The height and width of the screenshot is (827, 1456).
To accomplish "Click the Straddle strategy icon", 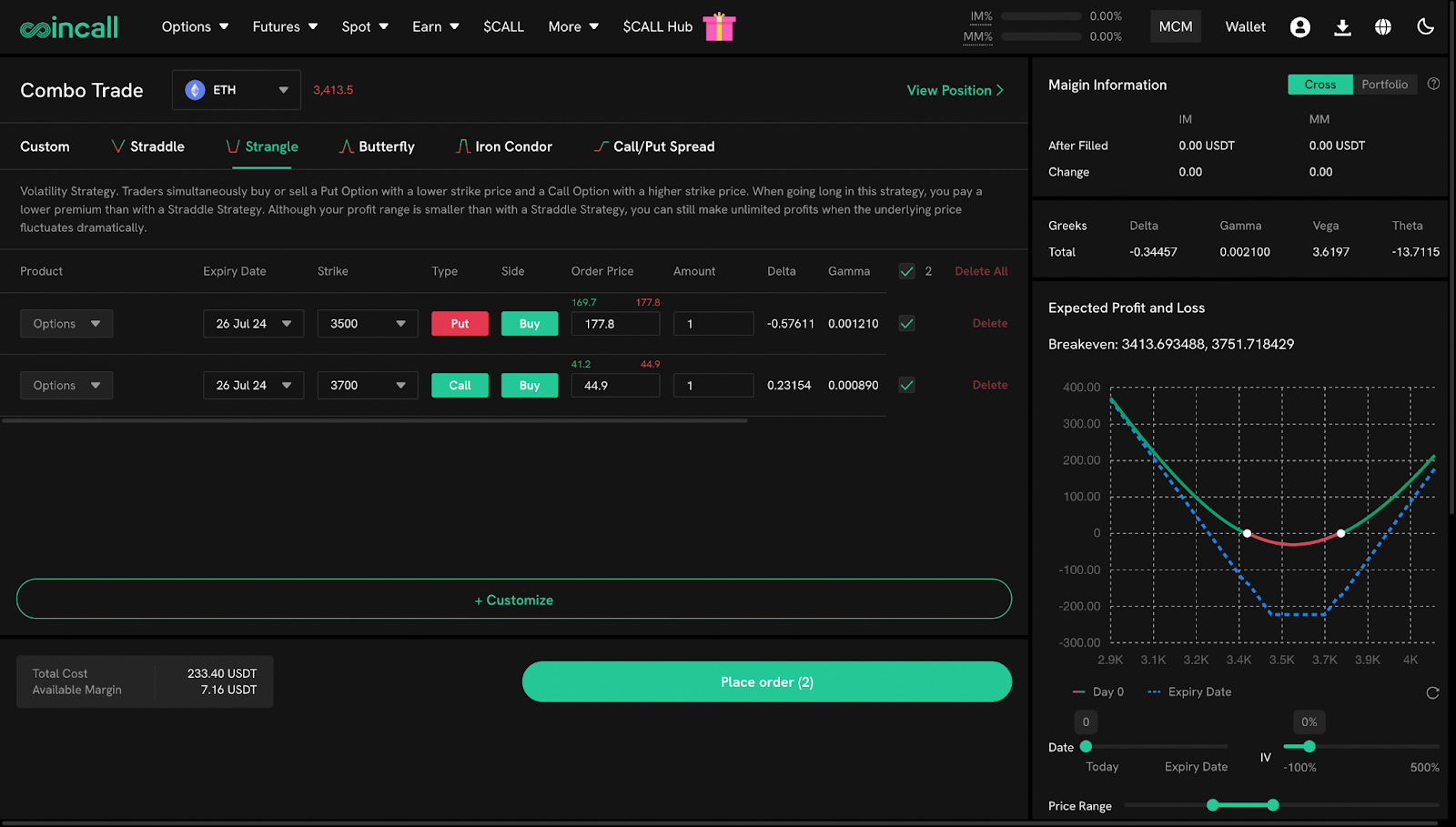I will (x=118, y=146).
